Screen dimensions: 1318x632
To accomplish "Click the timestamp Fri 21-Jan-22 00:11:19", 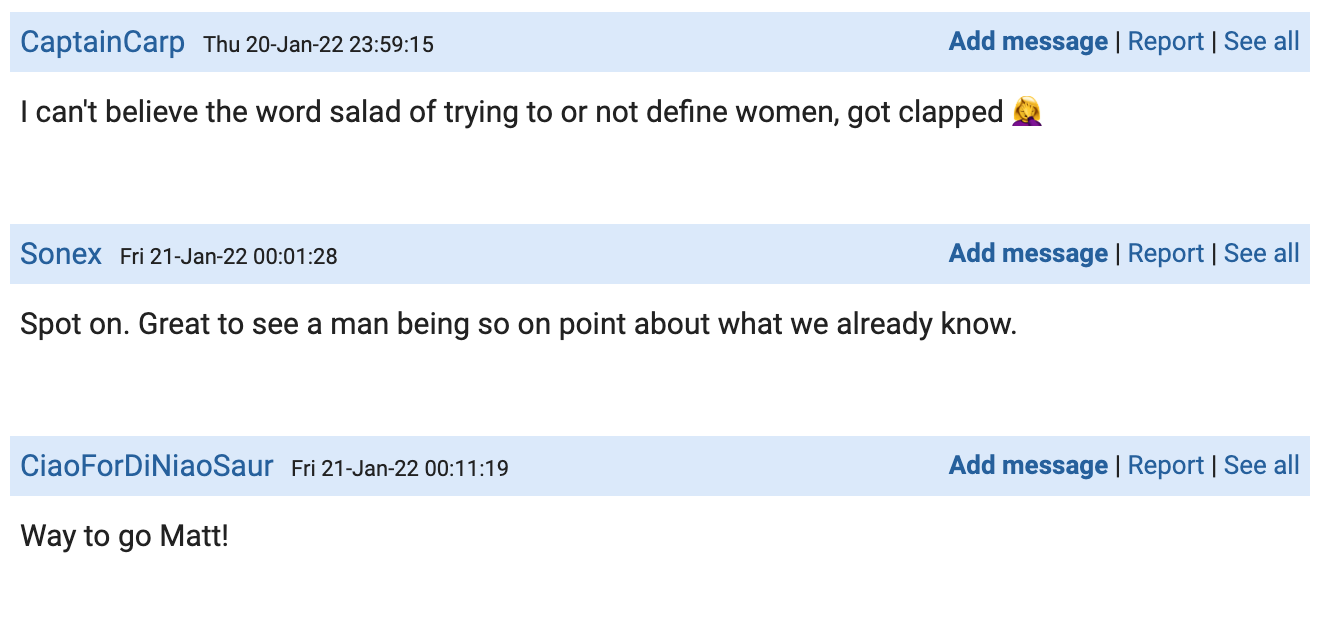I will (x=400, y=469).
